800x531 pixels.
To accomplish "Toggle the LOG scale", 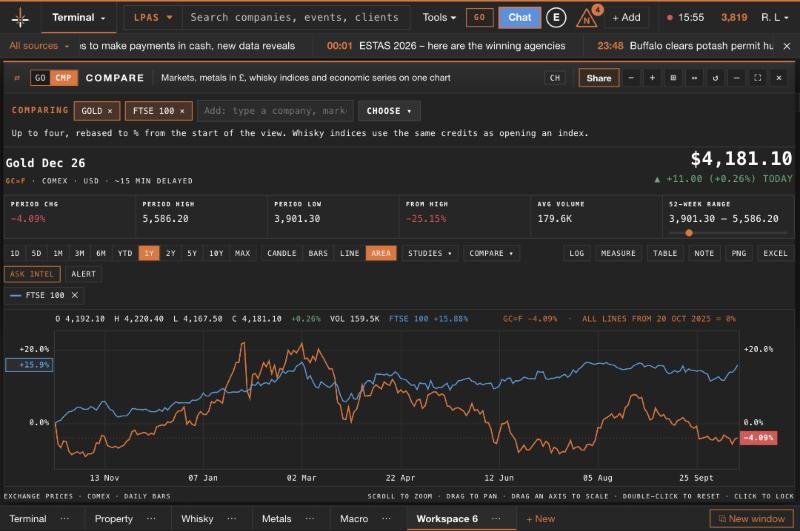I will [577, 254].
